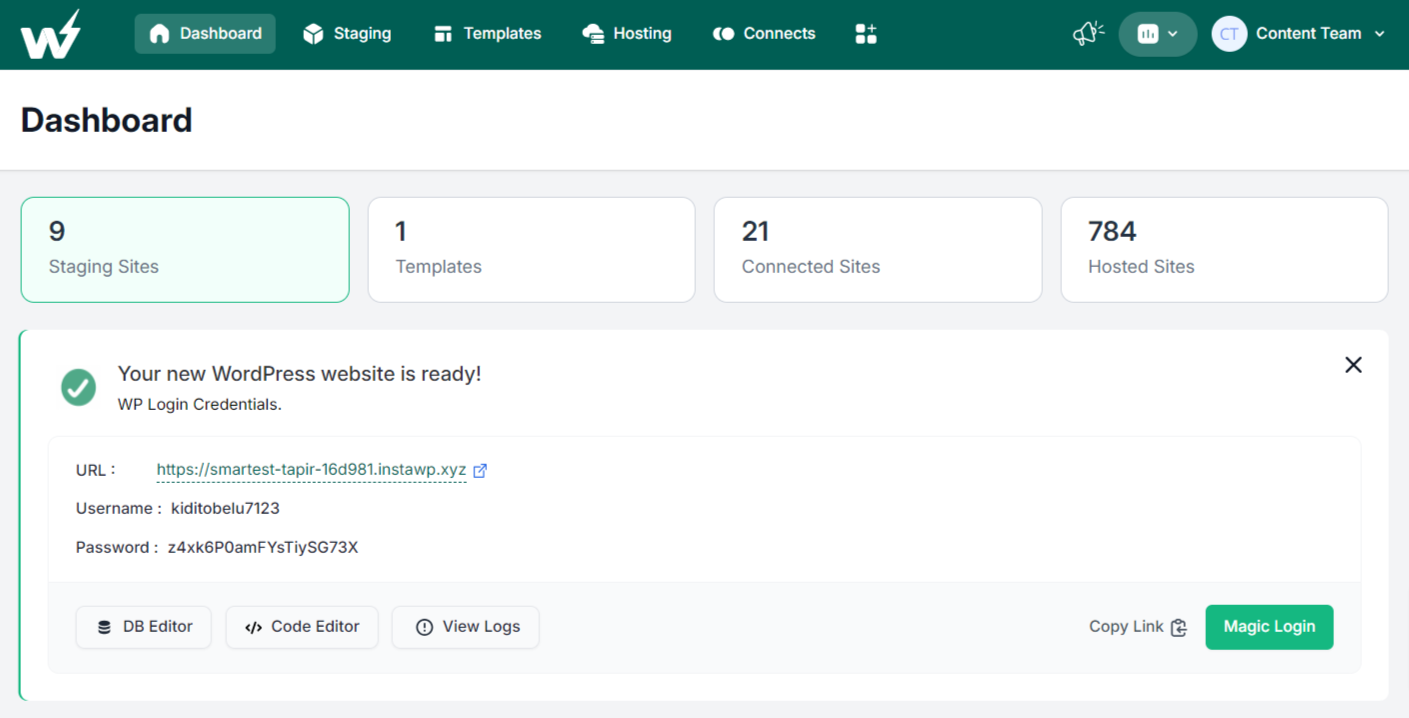This screenshot has height=718, width=1409.
Task: Click the username kiditobelu7123
Action: click(225, 509)
